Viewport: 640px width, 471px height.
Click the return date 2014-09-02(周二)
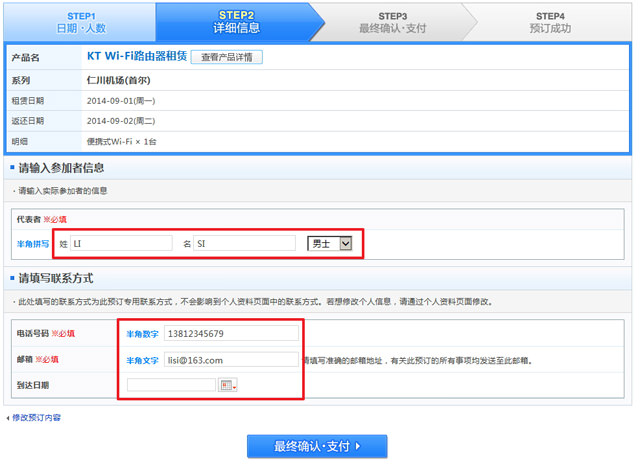[x=121, y=121]
